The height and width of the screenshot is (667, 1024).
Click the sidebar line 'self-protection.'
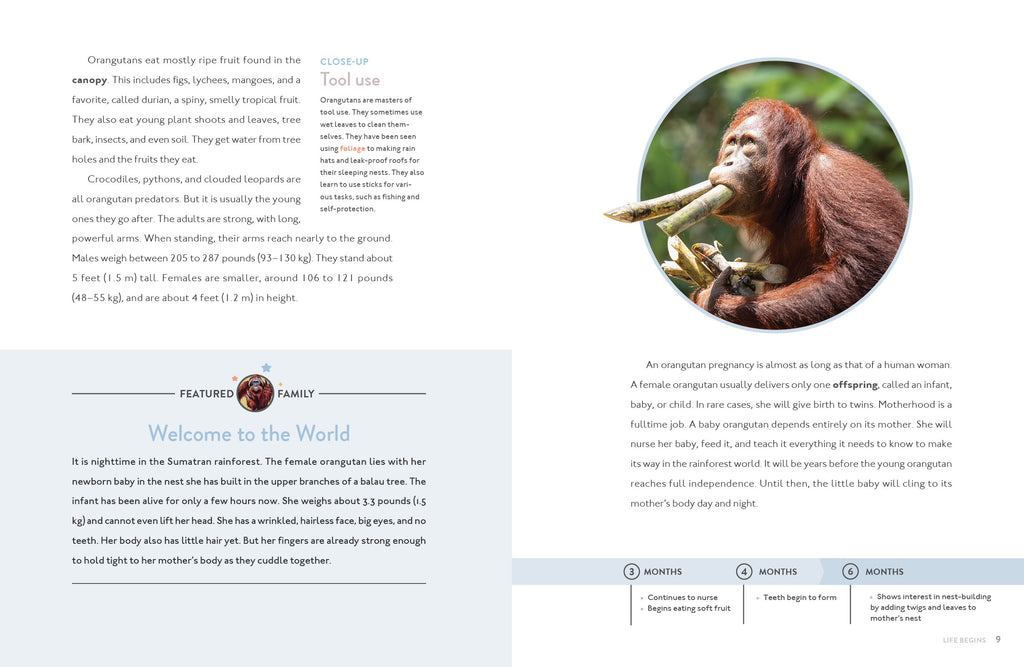click(347, 209)
